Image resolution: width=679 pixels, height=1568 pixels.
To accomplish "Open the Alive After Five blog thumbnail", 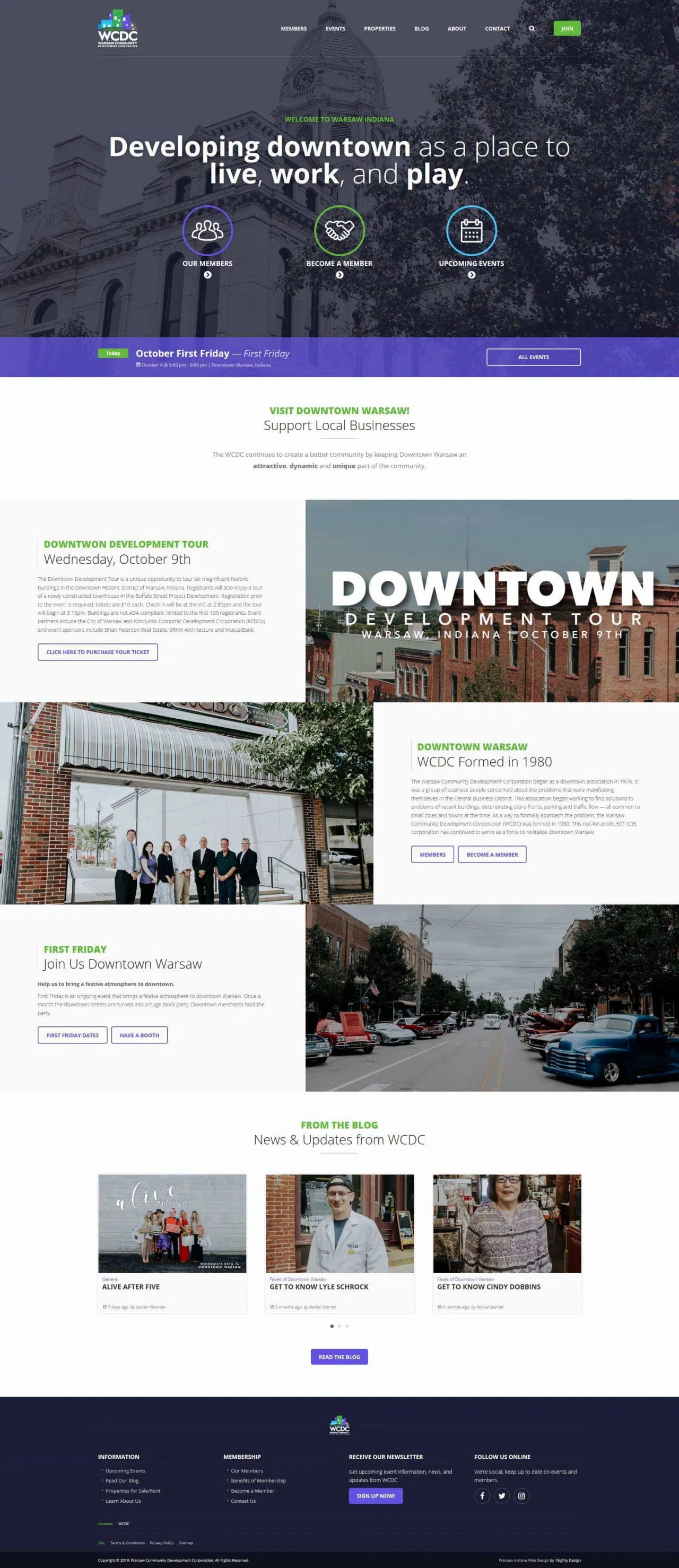I will coord(172,1224).
